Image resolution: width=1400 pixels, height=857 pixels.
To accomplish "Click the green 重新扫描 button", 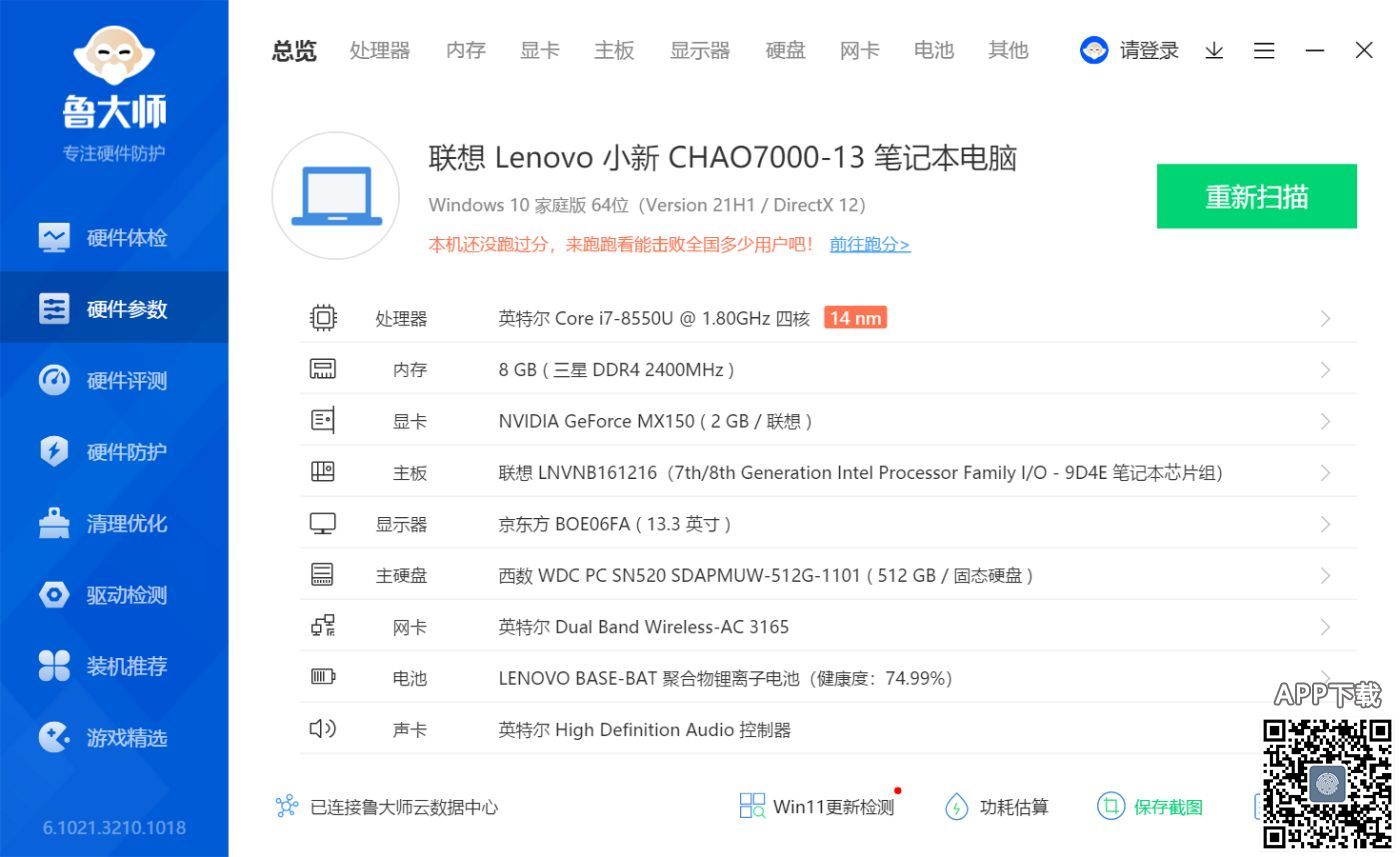I will tap(1256, 197).
